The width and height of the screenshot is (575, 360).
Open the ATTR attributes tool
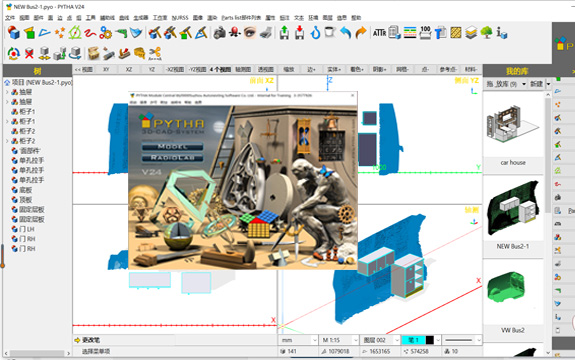(379, 33)
